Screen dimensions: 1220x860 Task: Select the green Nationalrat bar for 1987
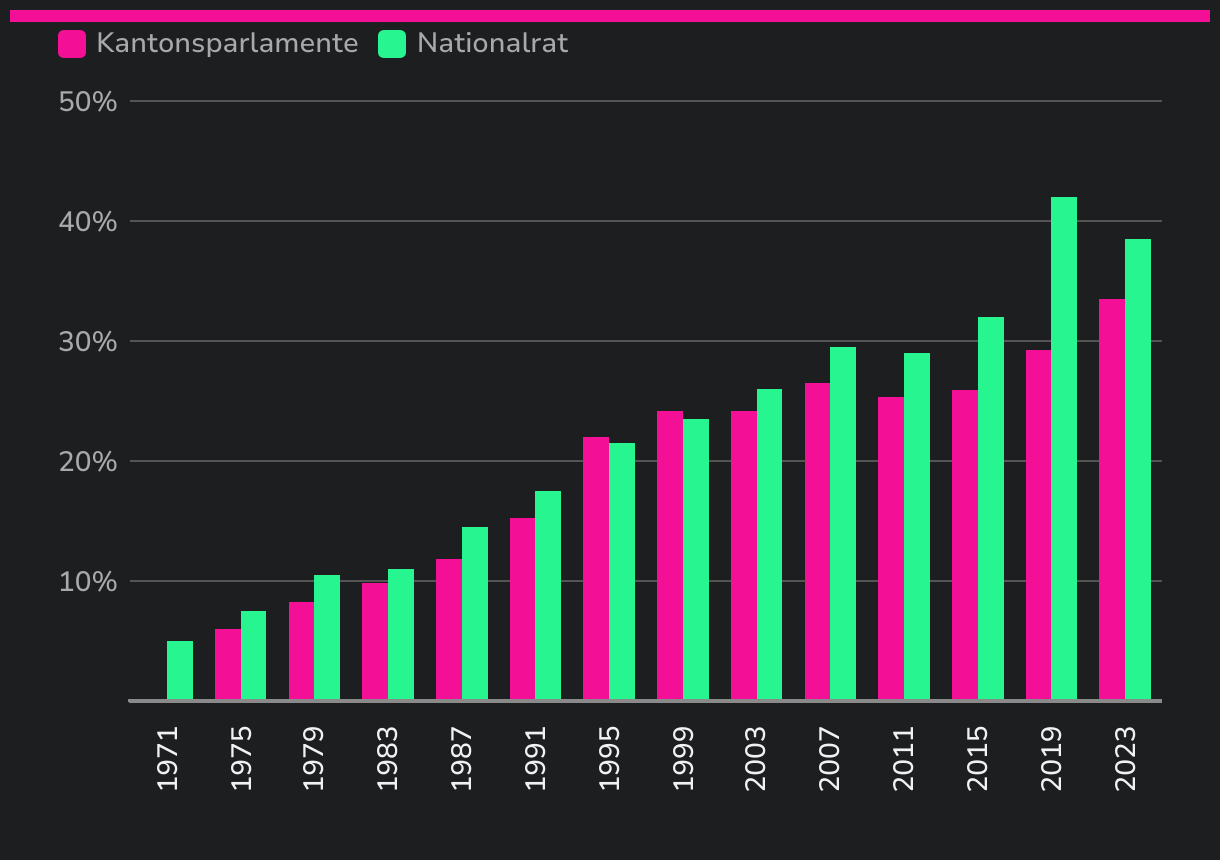point(475,613)
